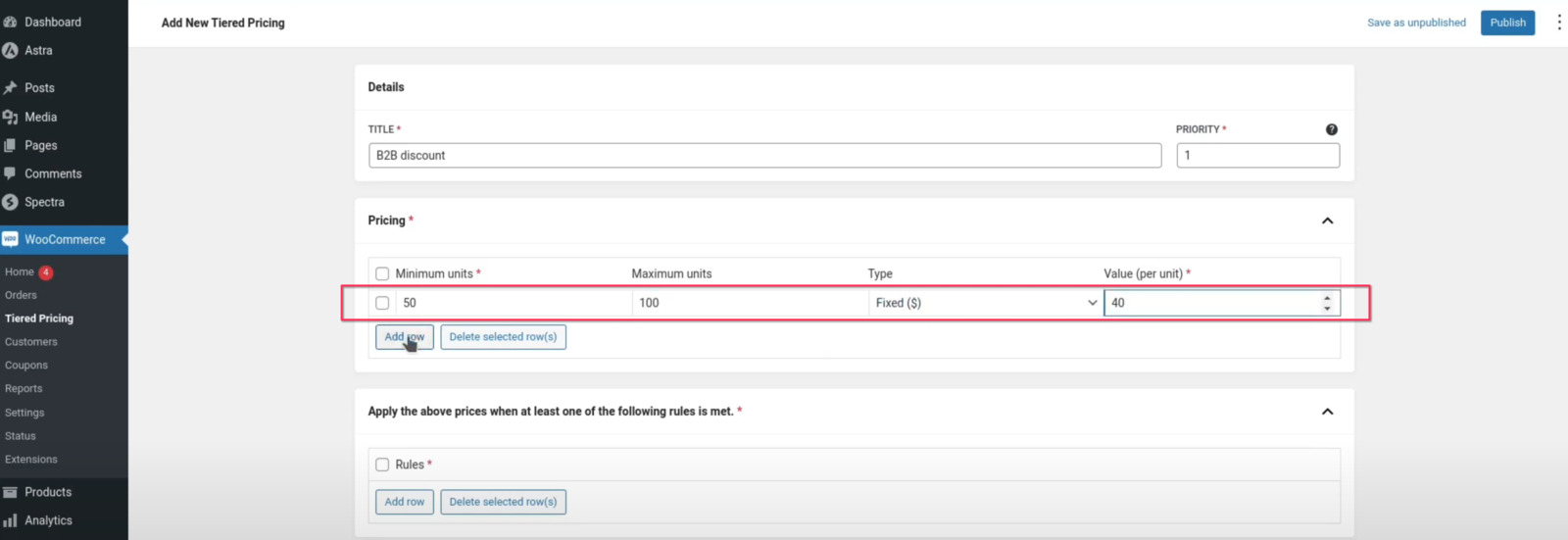1568x540 pixels.
Task: Open WooCommerce Settings submenu item
Action: click(24, 413)
